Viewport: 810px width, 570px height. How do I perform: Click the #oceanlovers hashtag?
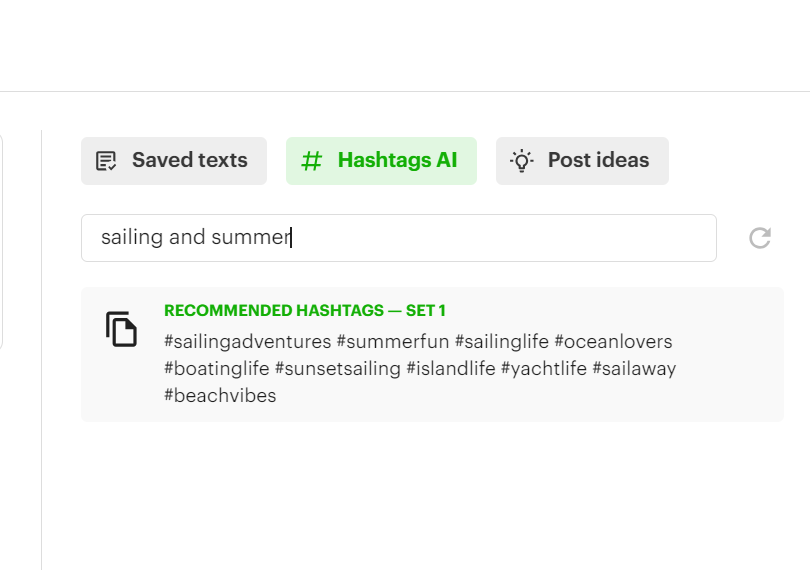point(613,342)
